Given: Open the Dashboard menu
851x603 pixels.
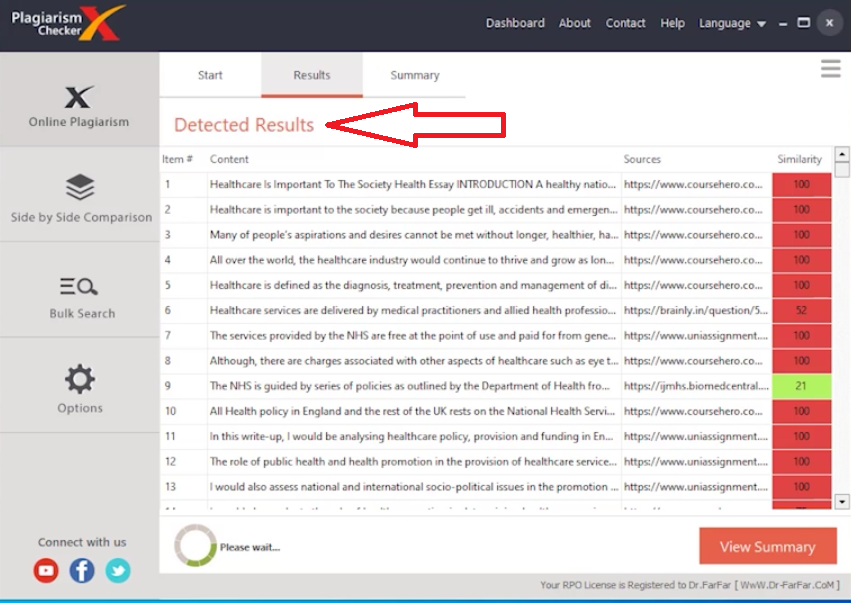Looking at the screenshot, I should (x=515, y=23).
